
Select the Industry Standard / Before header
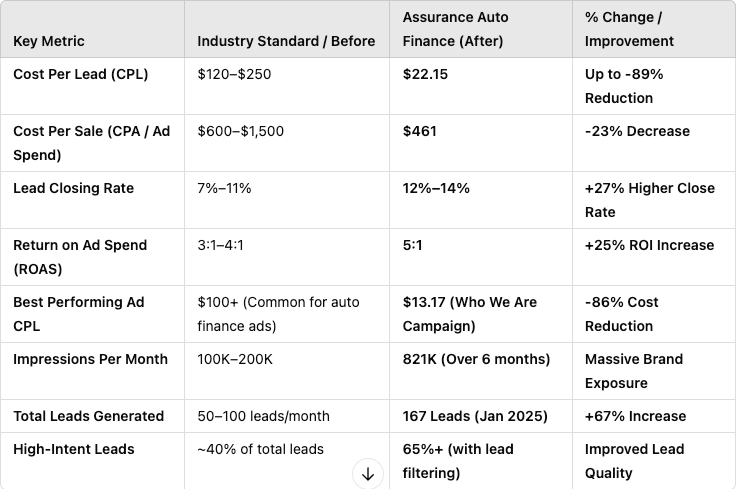click(x=286, y=41)
